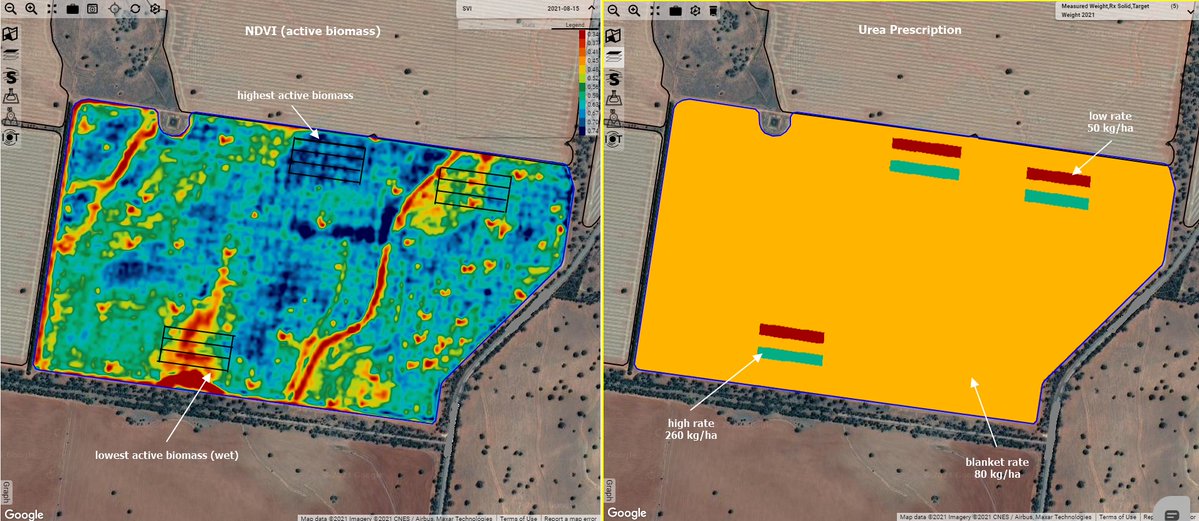Open the layers stack icon in NDVI sidebar
Screen dimensions: 1199x521
[x=11, y=55]
